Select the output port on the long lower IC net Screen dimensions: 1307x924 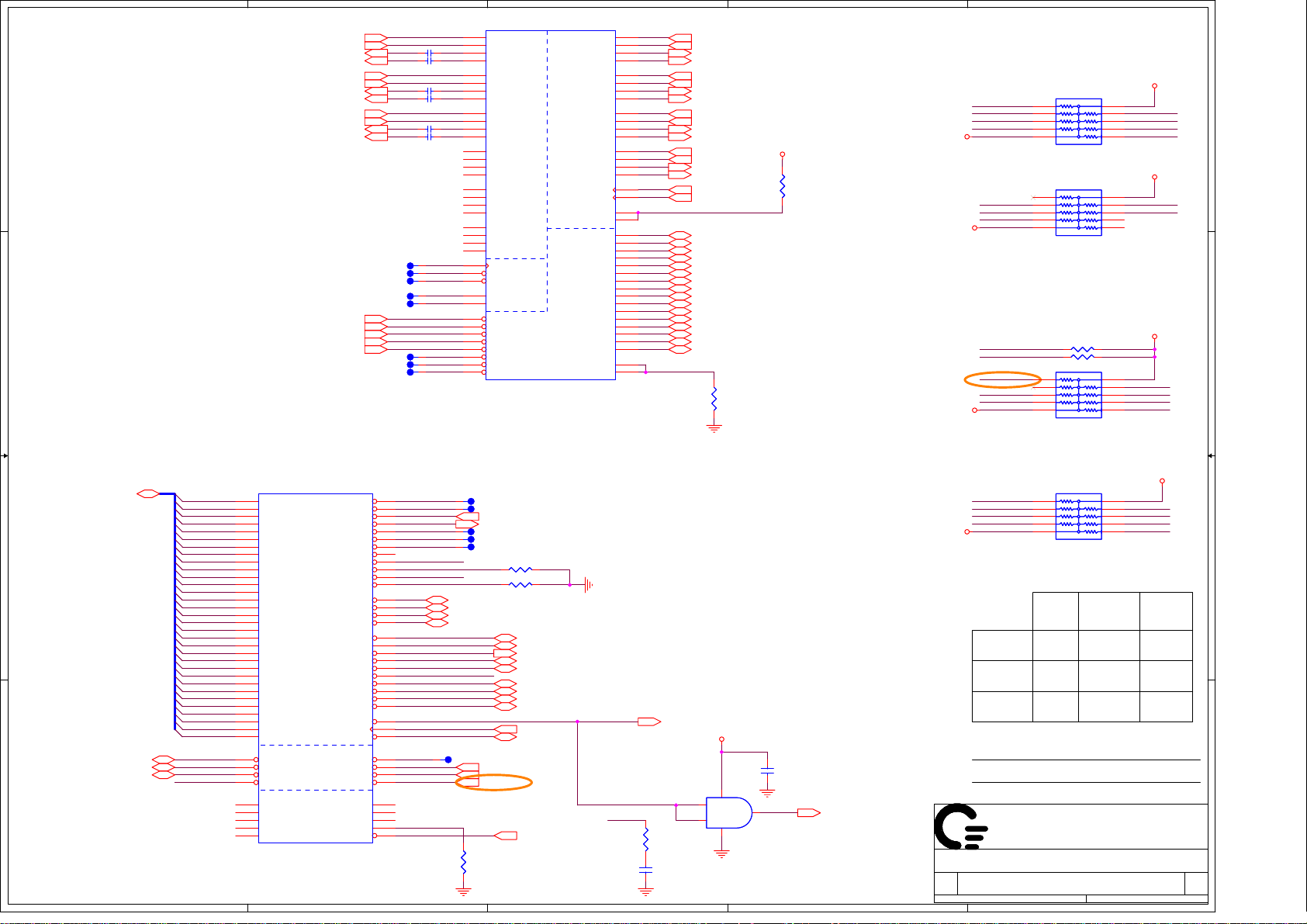pos(648,722)
